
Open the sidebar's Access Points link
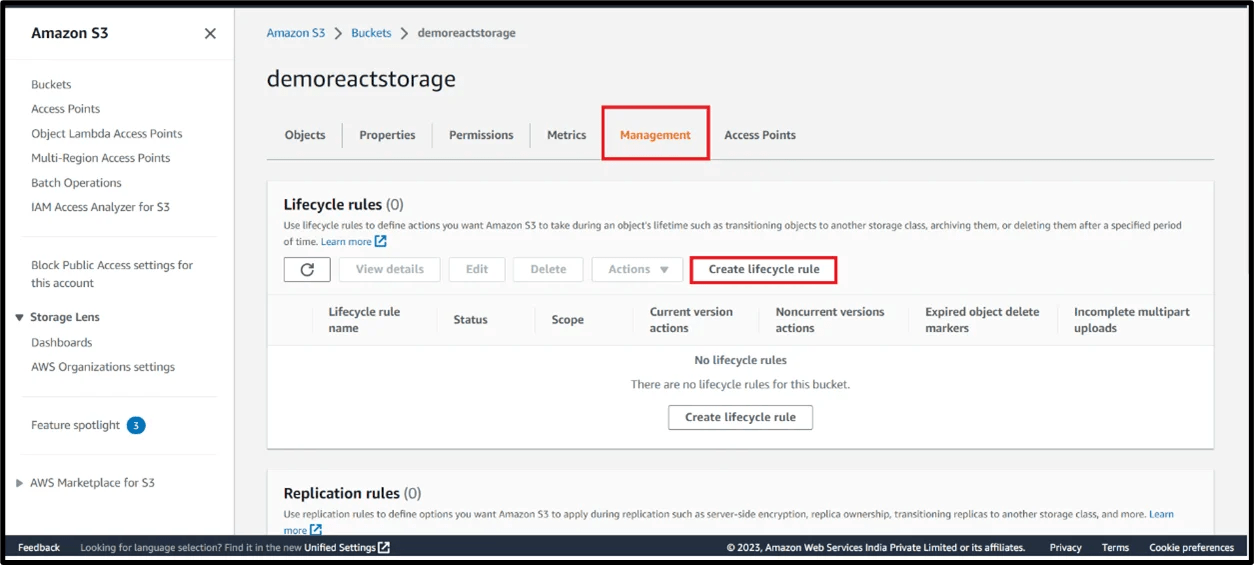coord(66,109)
